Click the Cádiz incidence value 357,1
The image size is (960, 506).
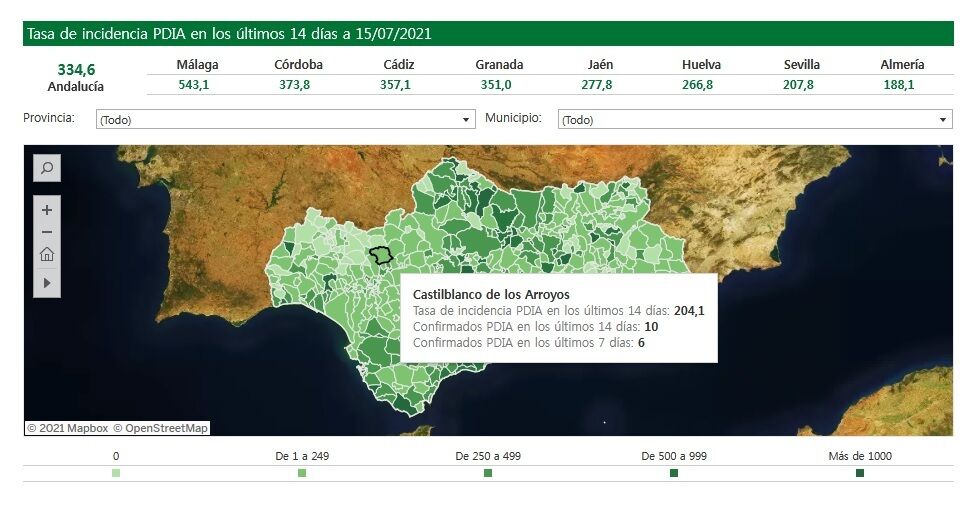[x=396, y=85]
